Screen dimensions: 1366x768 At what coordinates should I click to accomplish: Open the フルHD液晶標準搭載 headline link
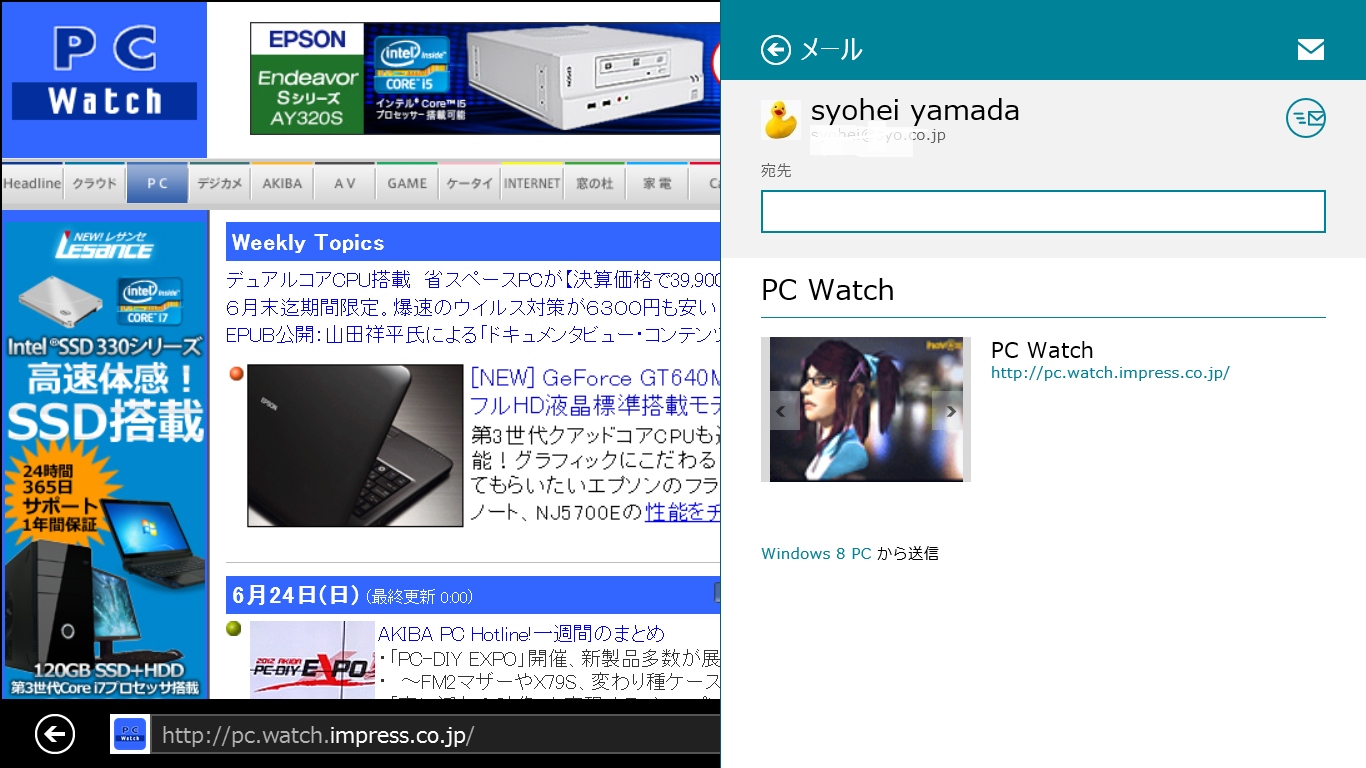click(595, 406)
